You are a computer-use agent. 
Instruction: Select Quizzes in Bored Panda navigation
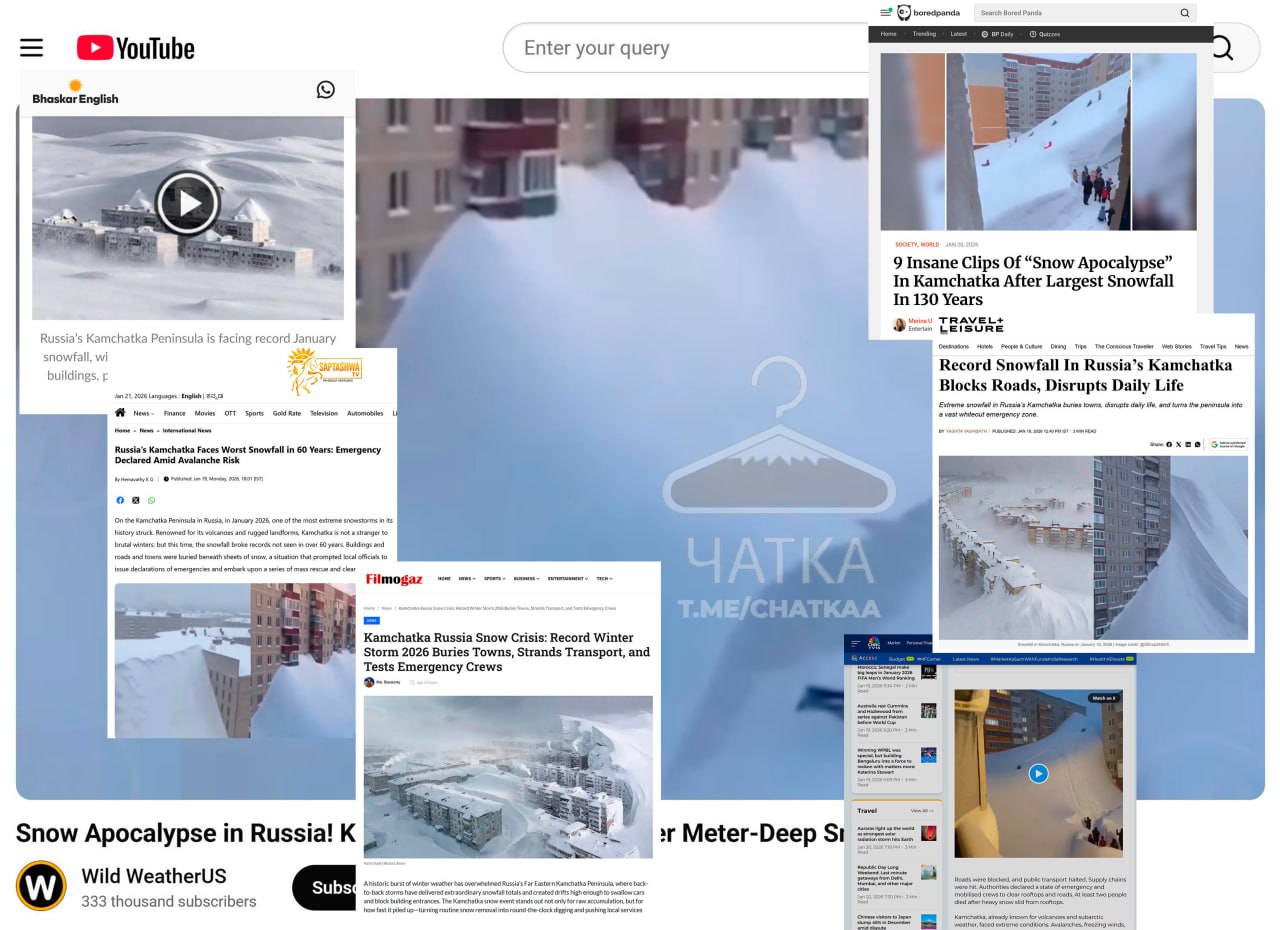[1045, 34]
